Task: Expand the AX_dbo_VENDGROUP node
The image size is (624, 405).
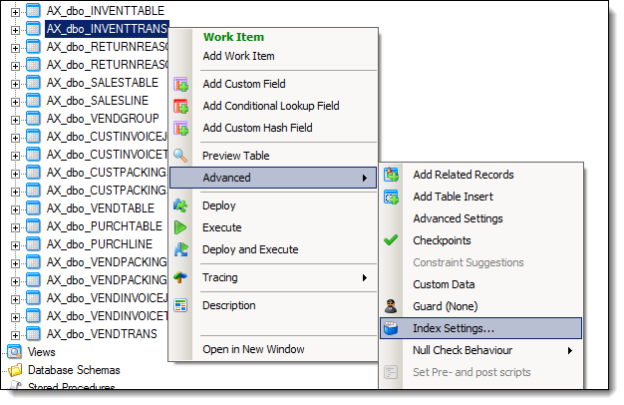Action: [15, 120]
